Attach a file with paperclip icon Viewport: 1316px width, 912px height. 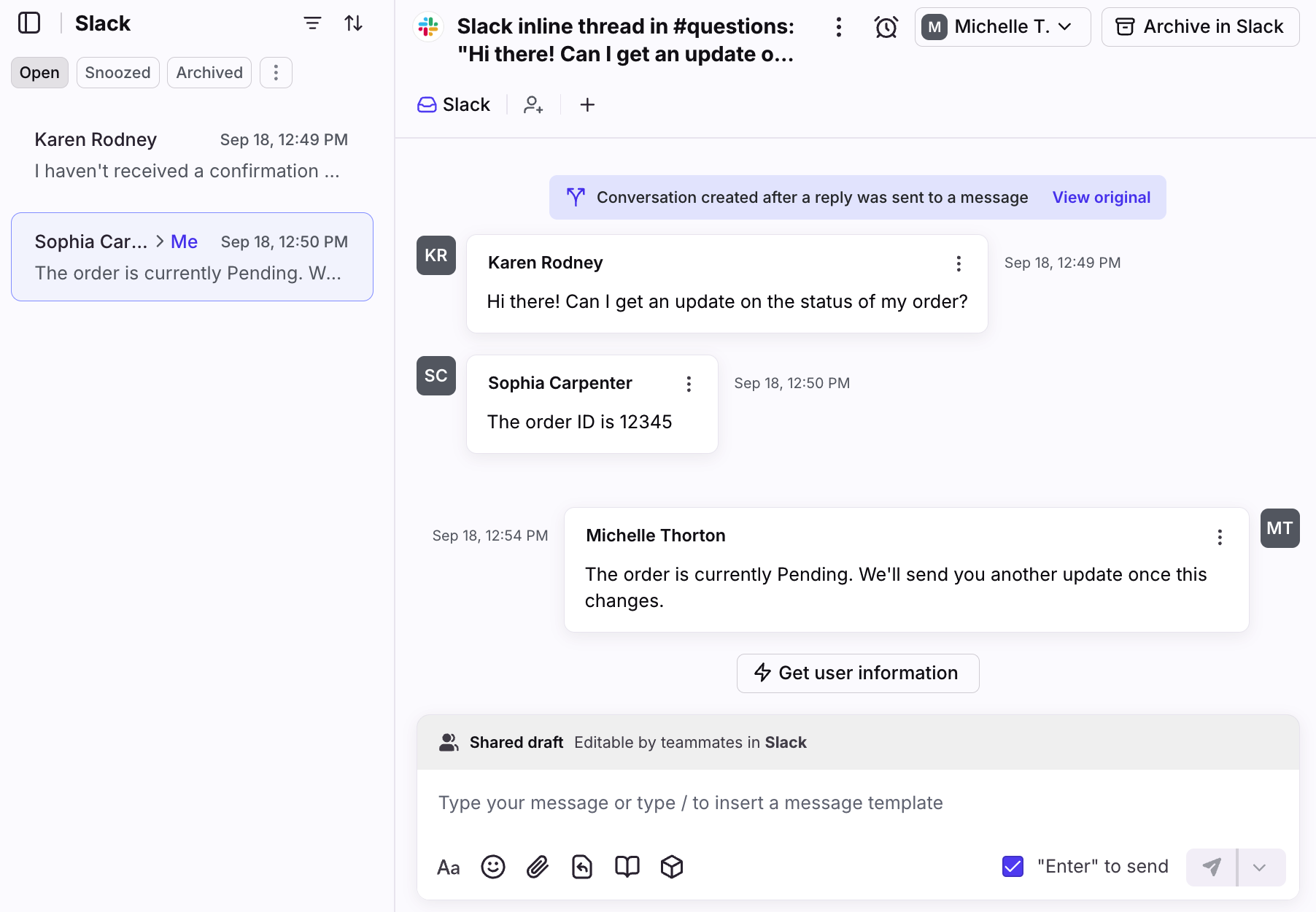(x=538, y=867)
